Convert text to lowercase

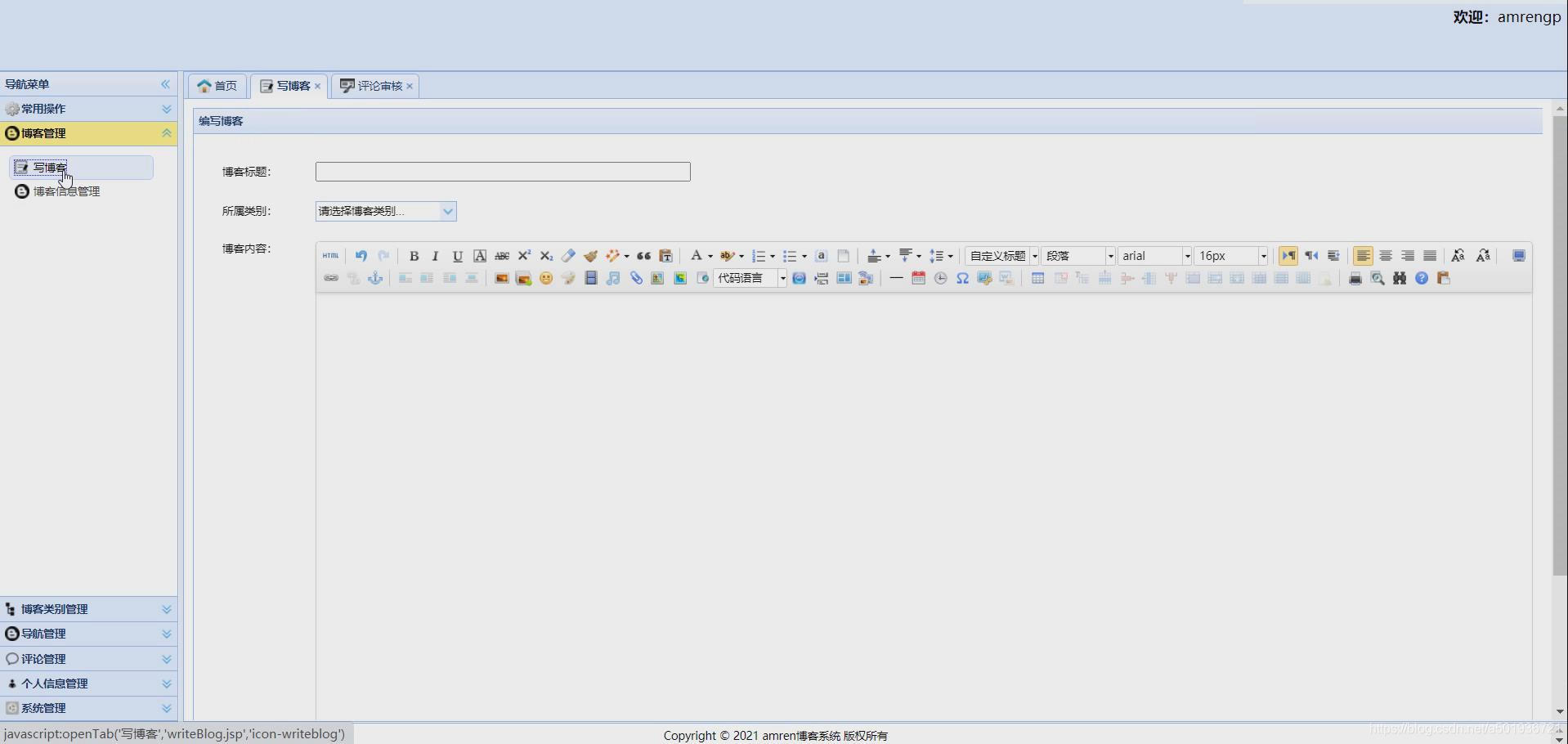coord(1483,256)
